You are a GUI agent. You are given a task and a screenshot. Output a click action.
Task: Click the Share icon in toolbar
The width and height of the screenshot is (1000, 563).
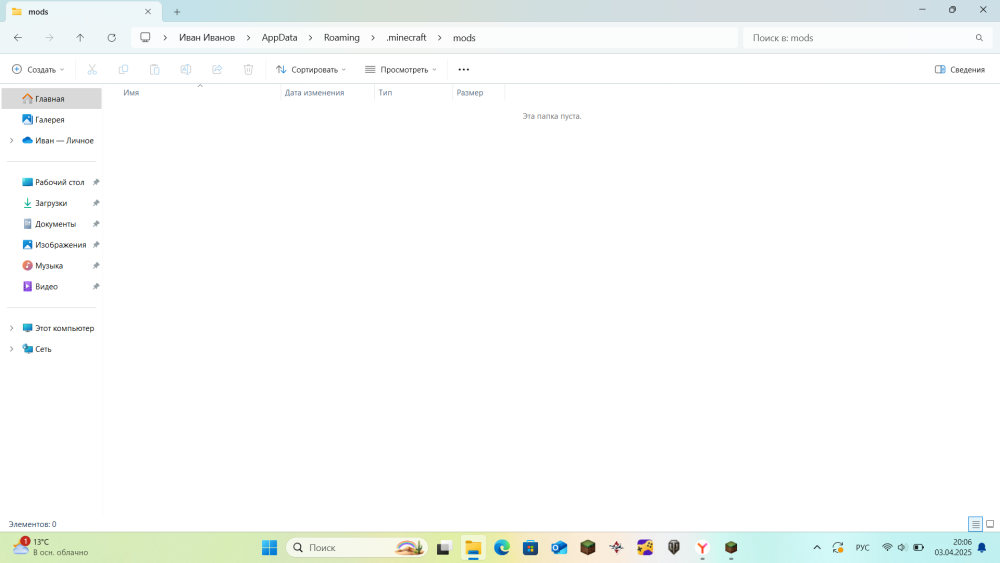(x=217, y=69)
